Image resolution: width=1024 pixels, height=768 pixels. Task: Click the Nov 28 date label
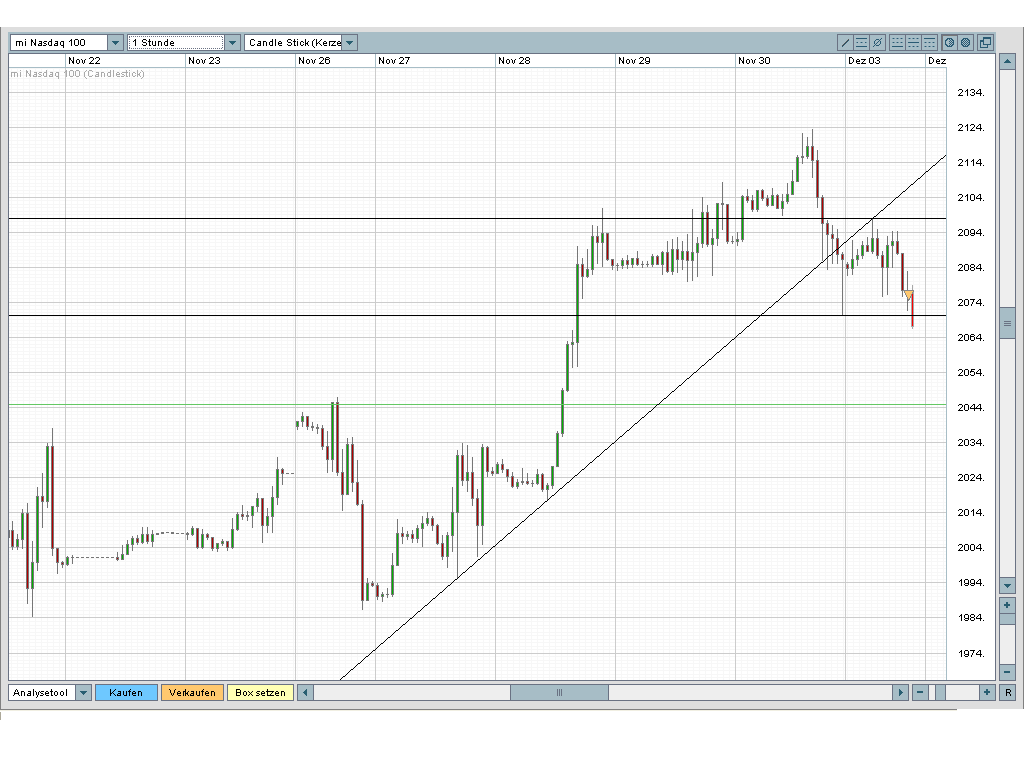pos(515,60)
